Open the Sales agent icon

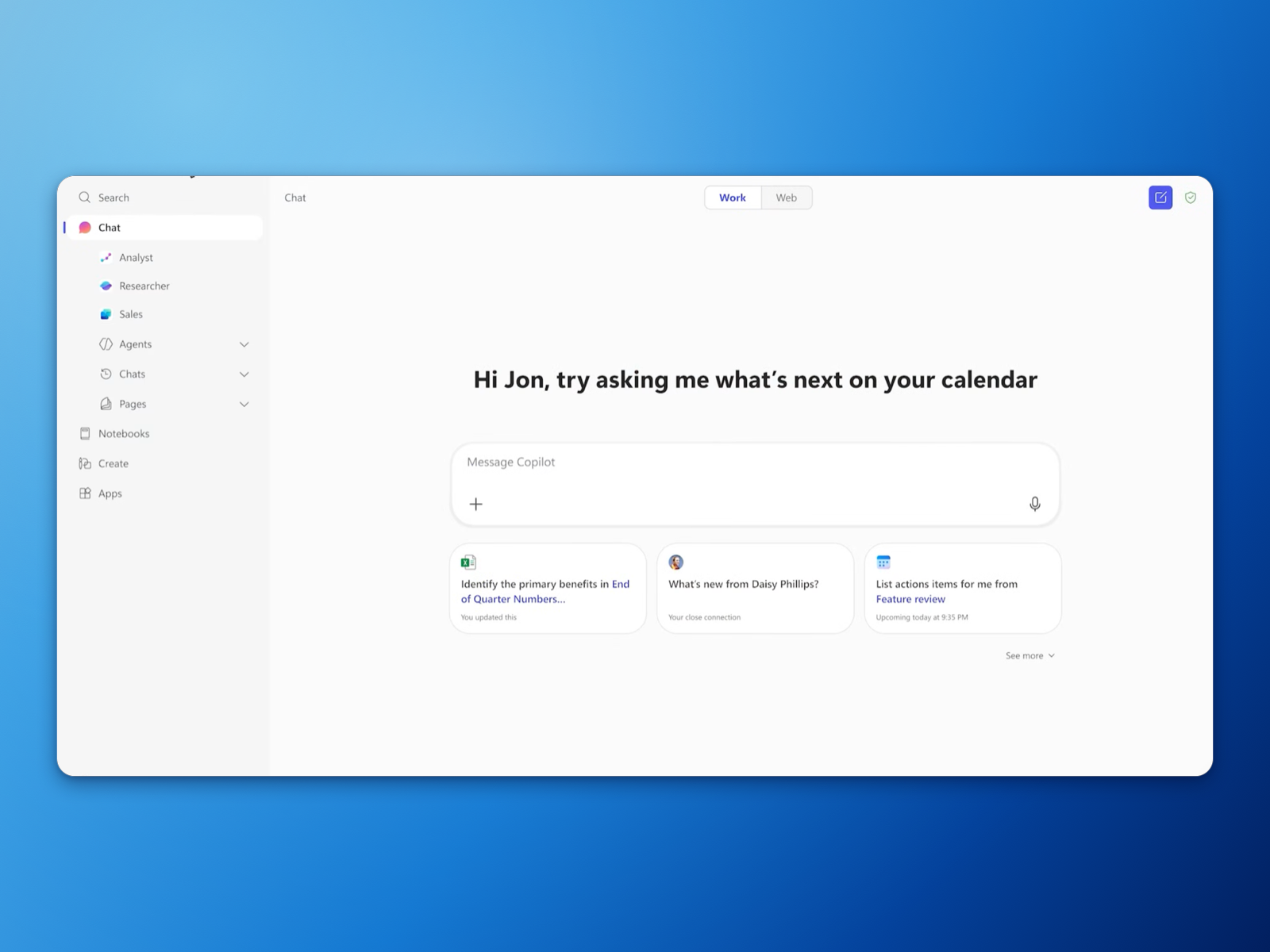pyautogui.click(x=106, y=314)
